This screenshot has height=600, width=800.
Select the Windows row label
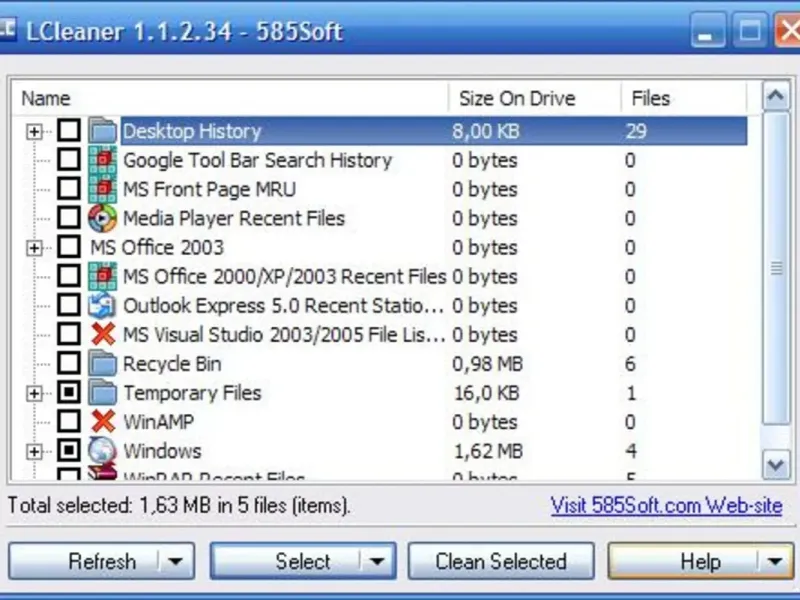(162, 451)
